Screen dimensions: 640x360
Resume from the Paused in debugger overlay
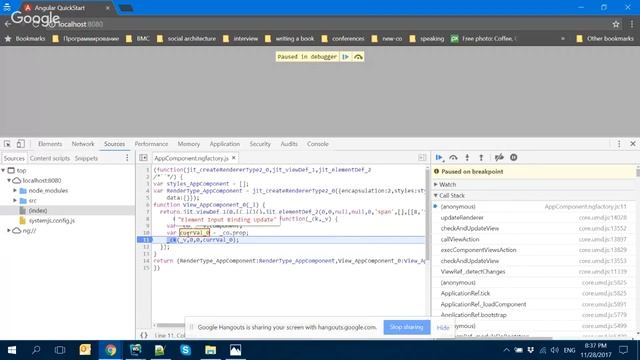(345, 57)
